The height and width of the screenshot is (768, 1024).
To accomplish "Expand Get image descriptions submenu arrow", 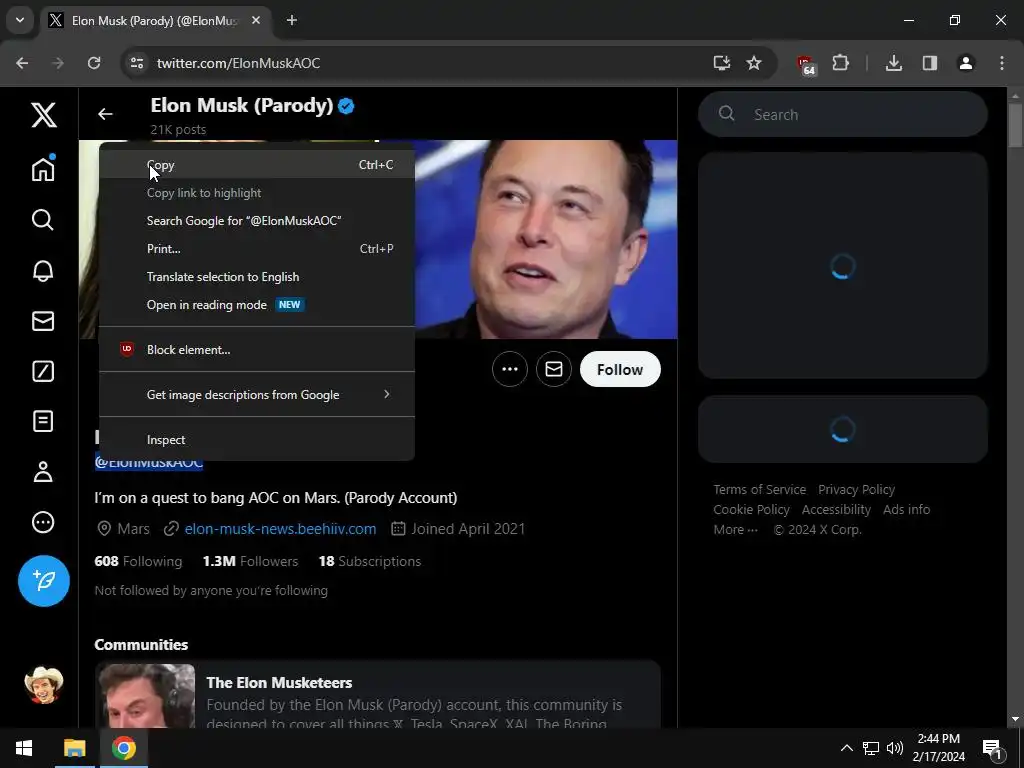I will coord(387,394).
